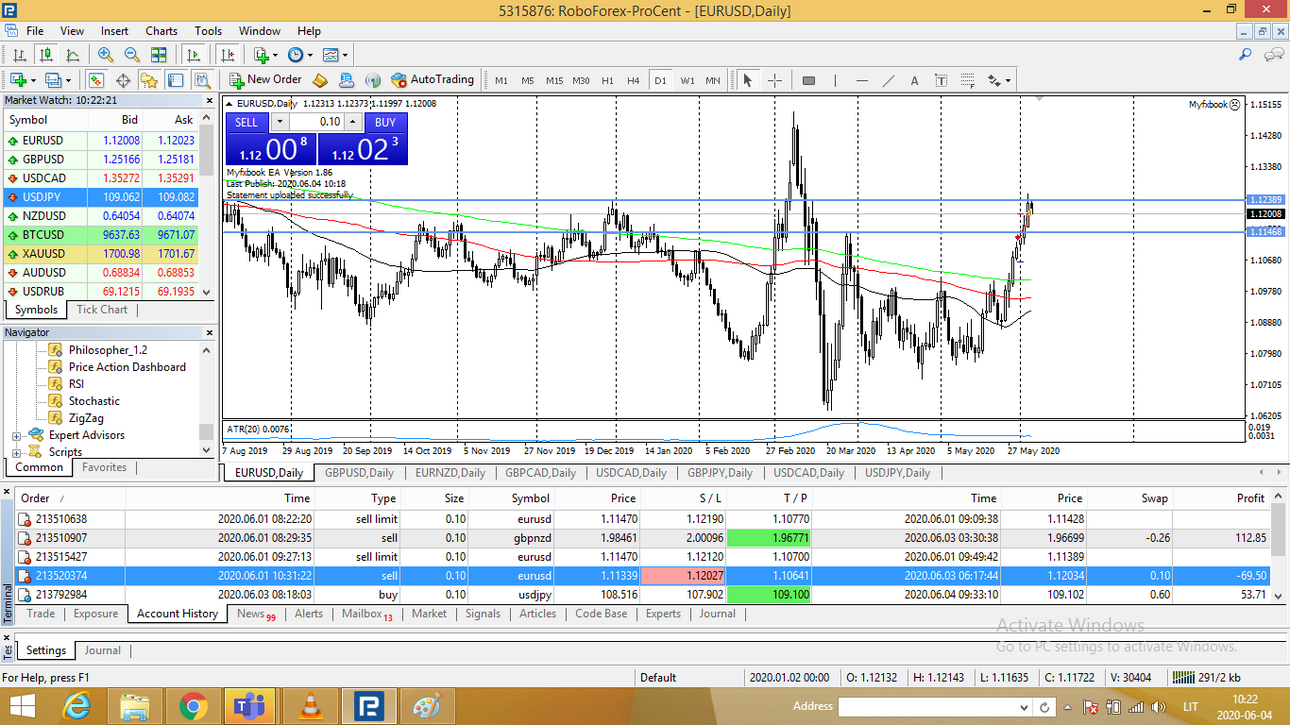The image size is (1290, 725).
Task: Zoom in on the chart
Action: point(105,55)
